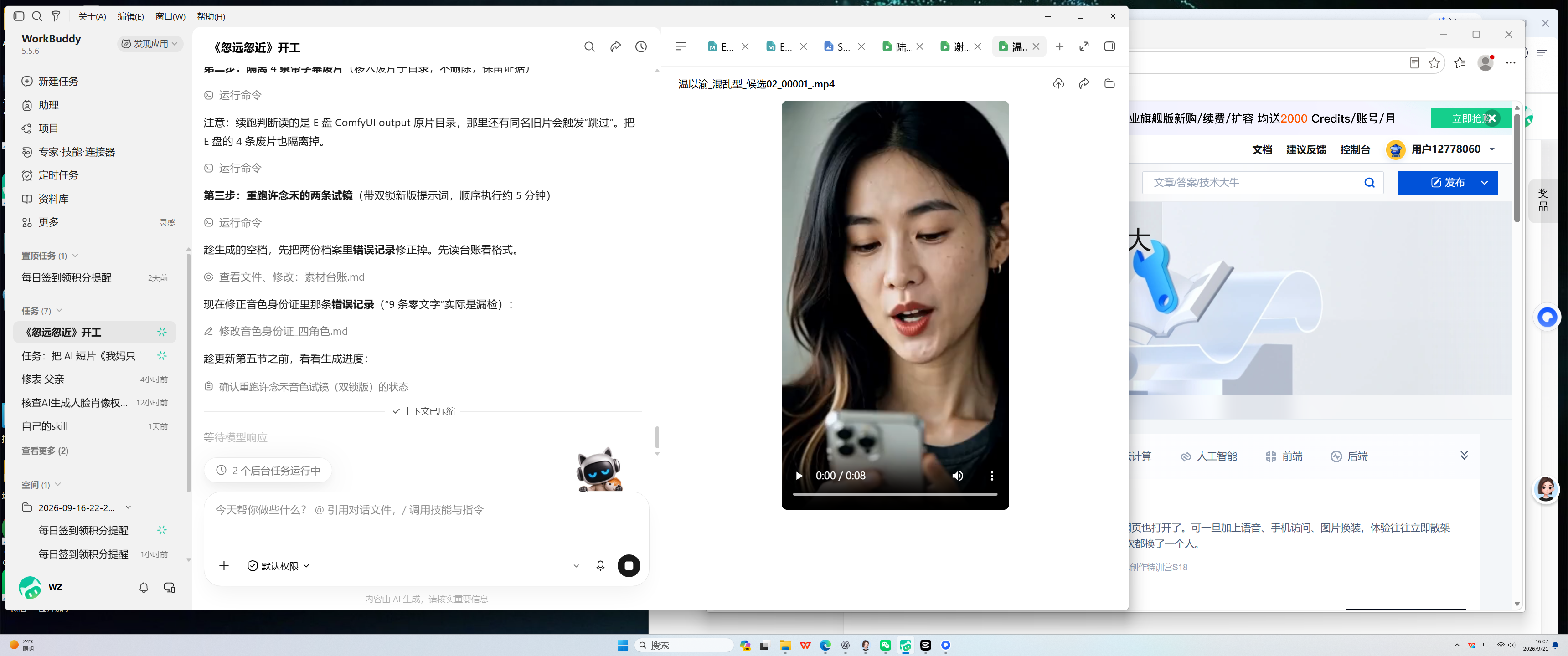Click the plus attachment button in input box

click(x=224, y=566)
